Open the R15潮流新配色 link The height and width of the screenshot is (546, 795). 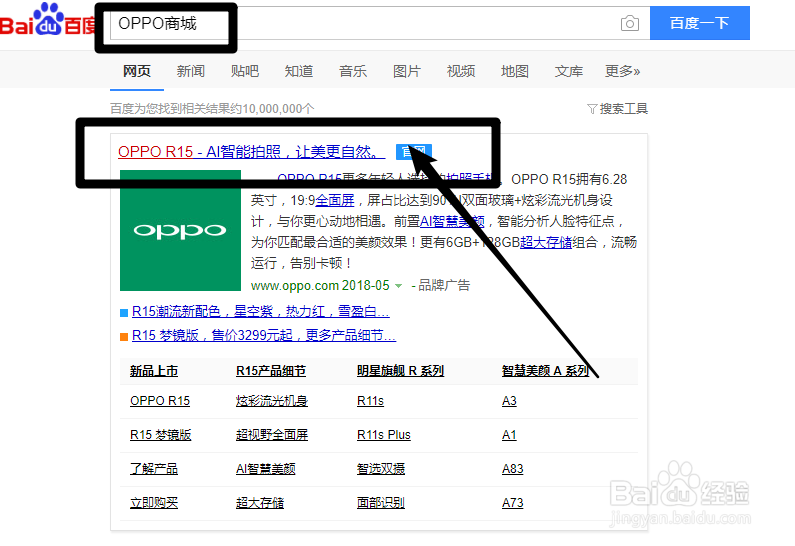click(x=261, y=311)
